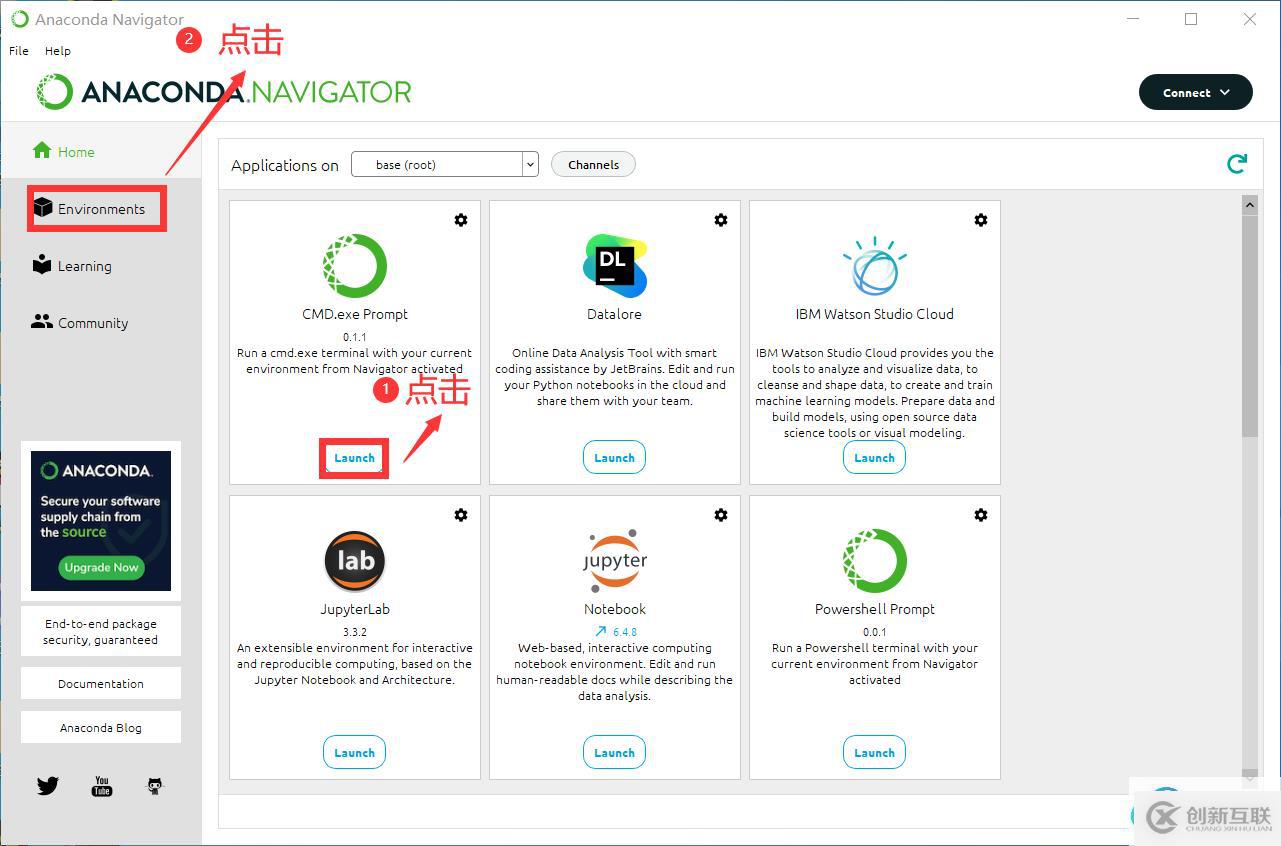The height and width of the screenshot is (846, 1281).
Task: Click the JupyterLab title text
Action: (355, 609)
